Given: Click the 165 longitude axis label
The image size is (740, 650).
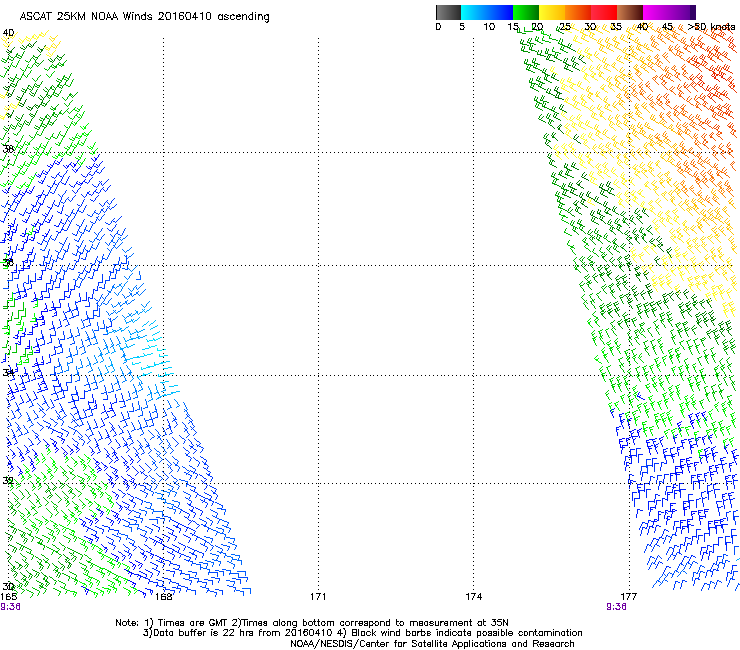Looking at the screenshot, I should point(8,597).
